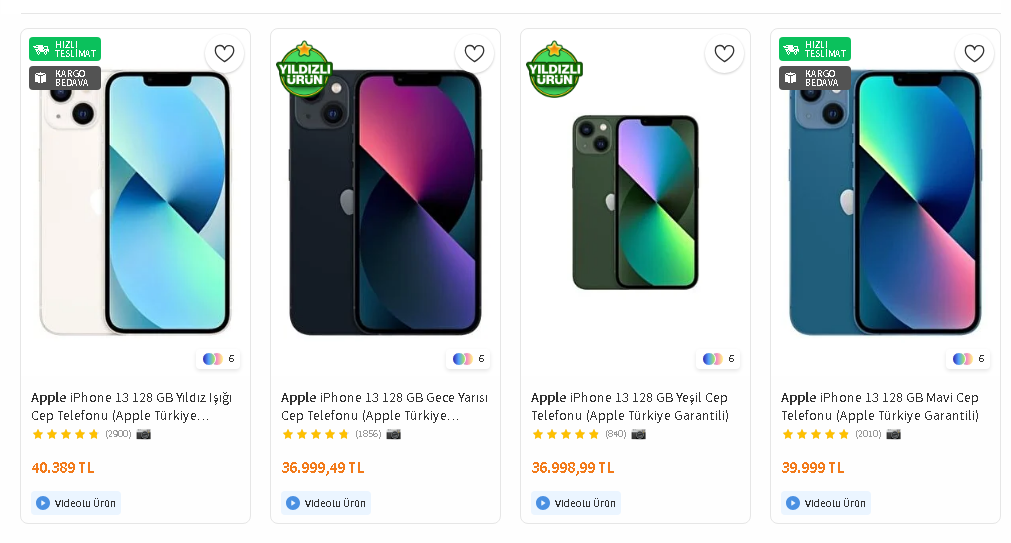Image resolution: width=1011 pixels, height=543 pixels.
Task: Favorite the Yıldız Işığı iPhone 13 heart
Action: click(224, 54)
